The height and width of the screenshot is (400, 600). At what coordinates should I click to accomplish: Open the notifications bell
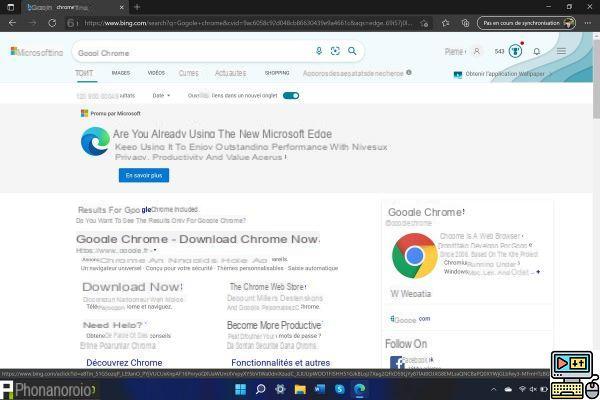tap(537, 51)
